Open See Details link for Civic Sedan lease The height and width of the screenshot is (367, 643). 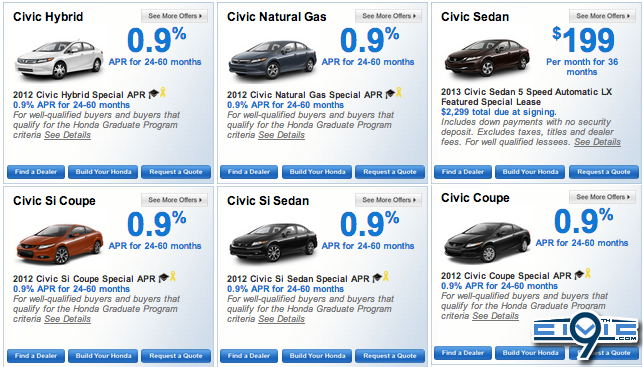tap(597, 142)
